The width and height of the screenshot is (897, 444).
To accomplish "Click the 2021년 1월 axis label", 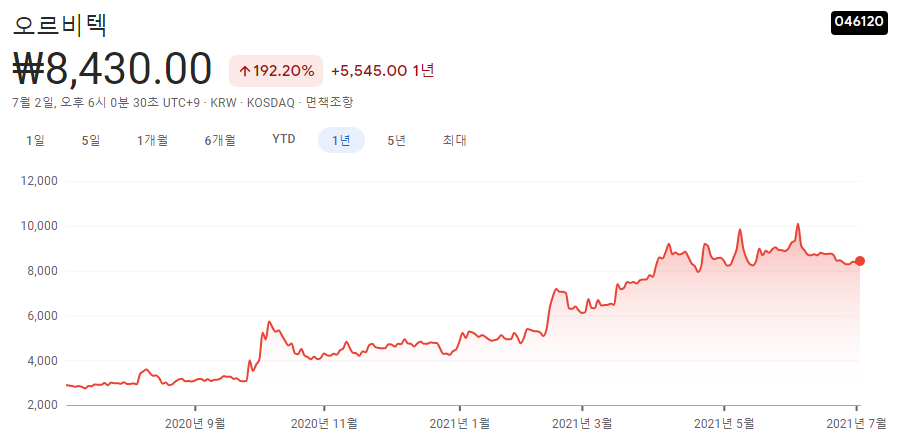I will [459, 423].
